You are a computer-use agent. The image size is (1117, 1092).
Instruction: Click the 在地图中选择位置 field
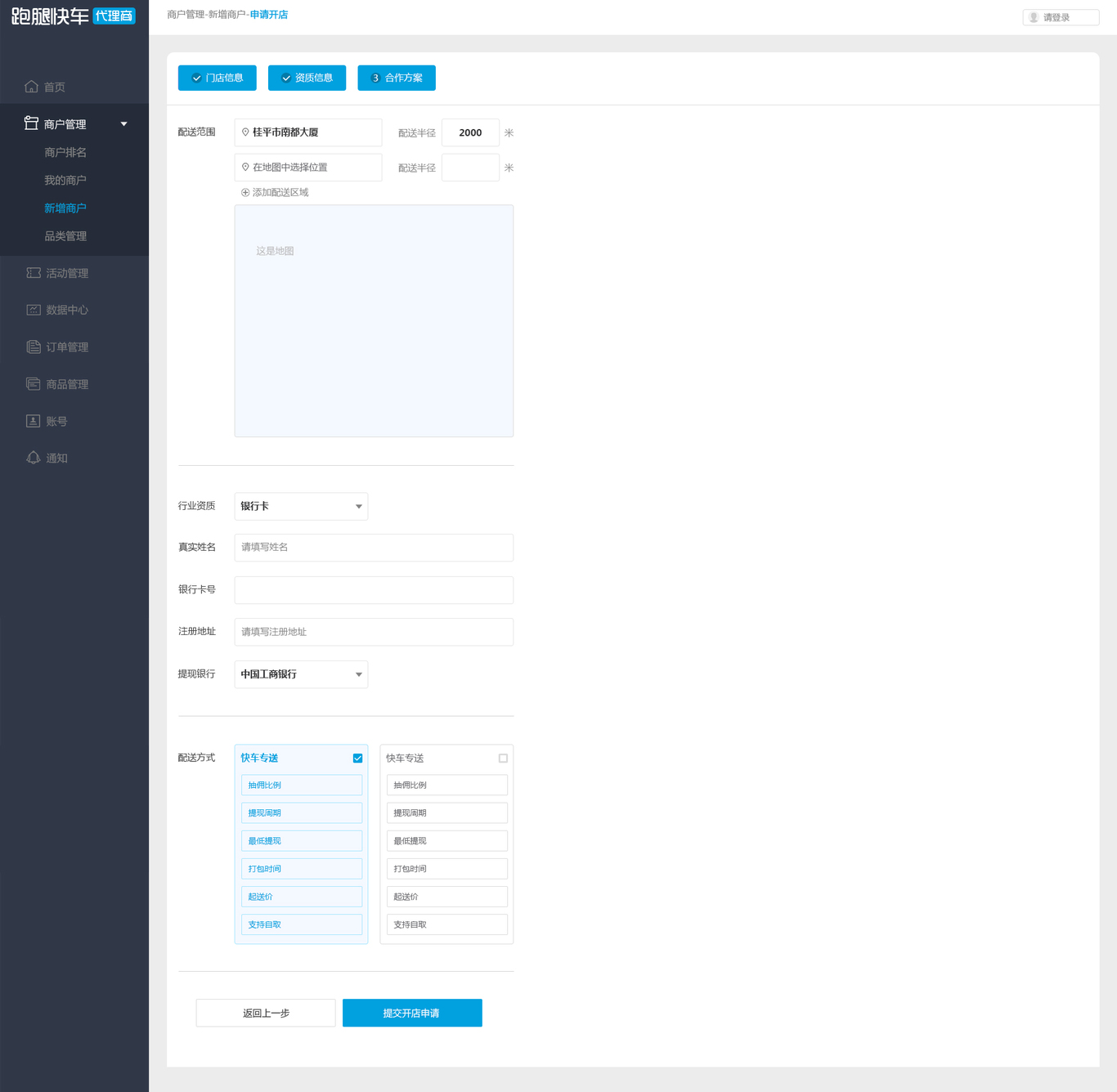(308, 168)
